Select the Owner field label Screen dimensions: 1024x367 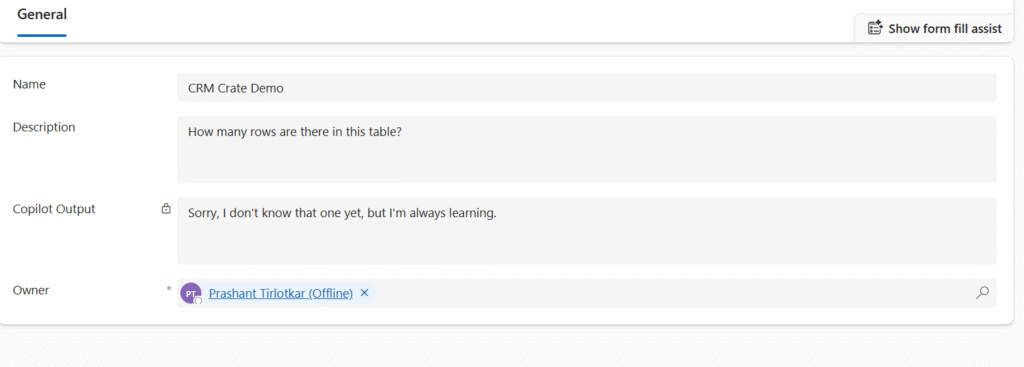31,291
